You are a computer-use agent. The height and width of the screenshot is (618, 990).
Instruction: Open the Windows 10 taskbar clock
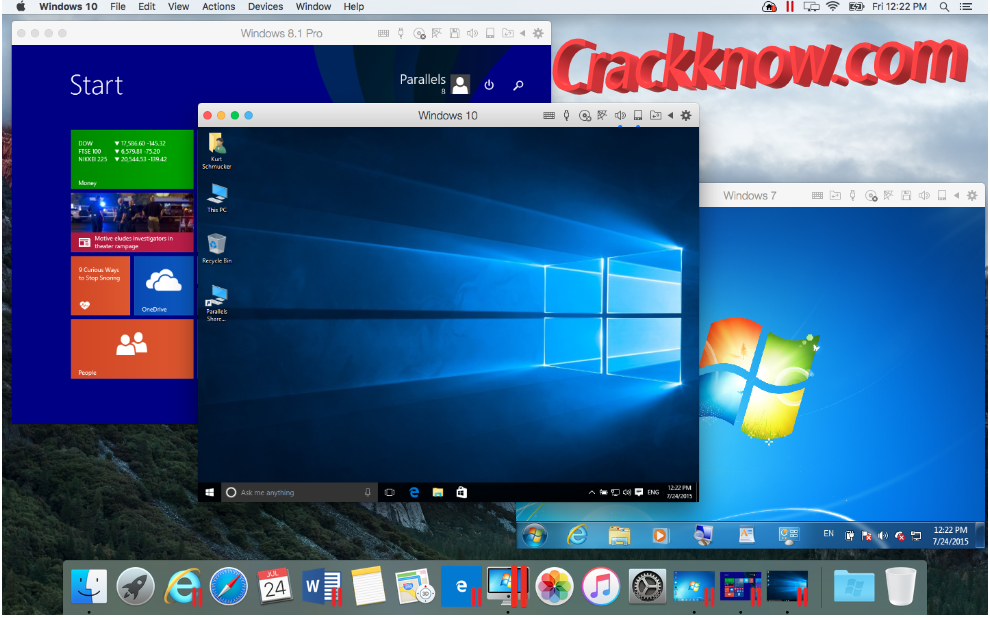(679, 492)
